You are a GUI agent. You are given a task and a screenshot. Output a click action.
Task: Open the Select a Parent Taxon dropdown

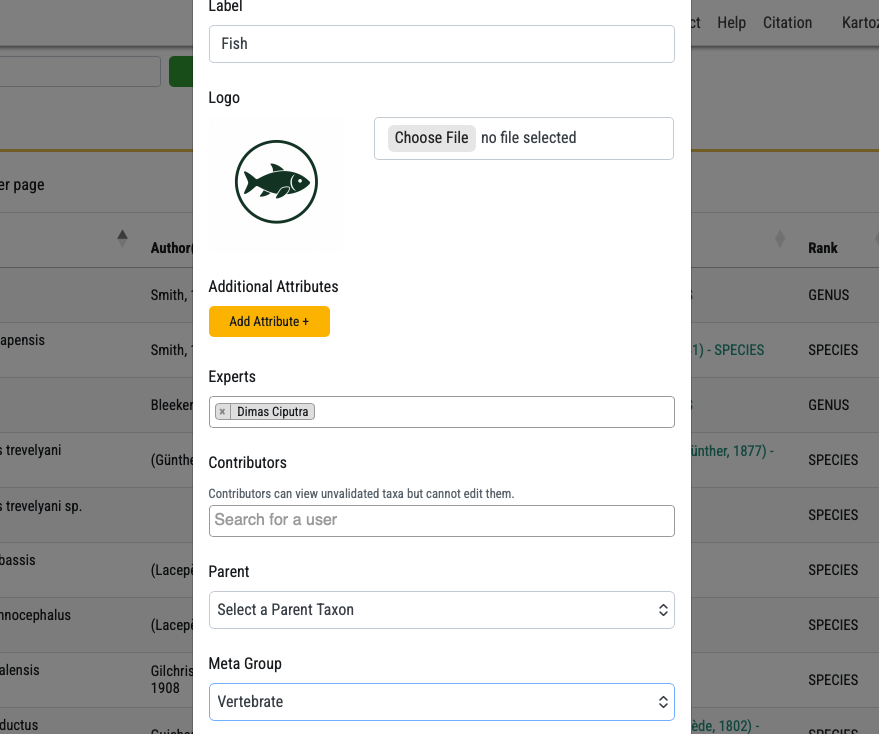(442, 610)
